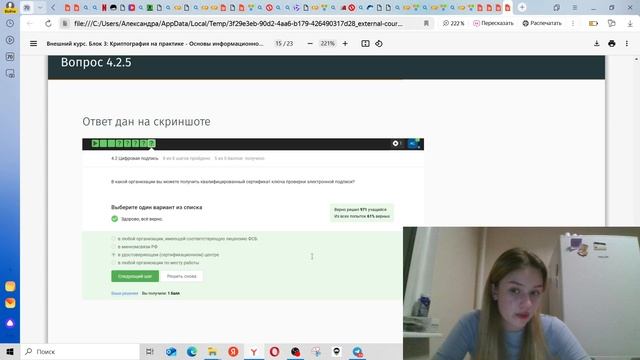The image size is (640, 360).
Task: Open Yandex Mail icon in sidebar
Action: [x=10, y=303]
